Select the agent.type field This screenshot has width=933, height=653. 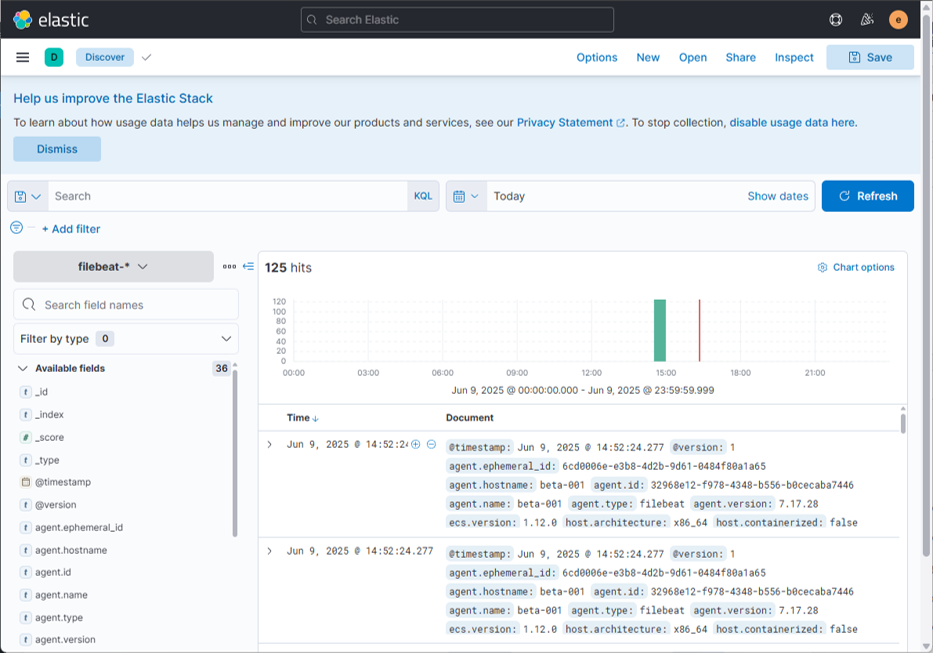pyautogui.click(x=59, y=617)
